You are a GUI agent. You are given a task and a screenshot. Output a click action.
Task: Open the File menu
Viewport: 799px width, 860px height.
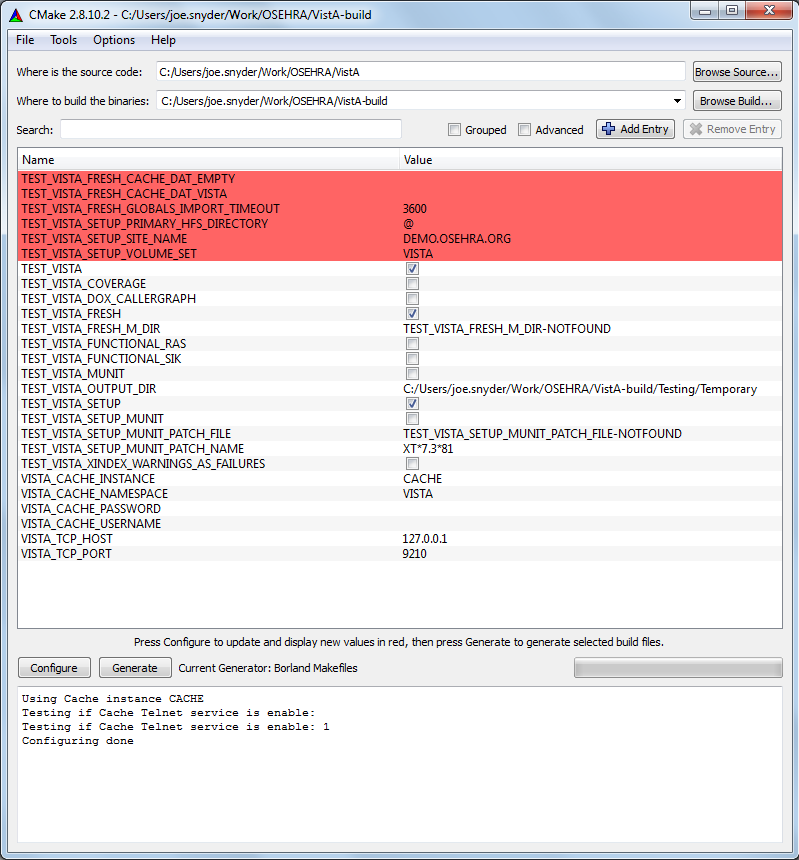[x=25, y=40]
